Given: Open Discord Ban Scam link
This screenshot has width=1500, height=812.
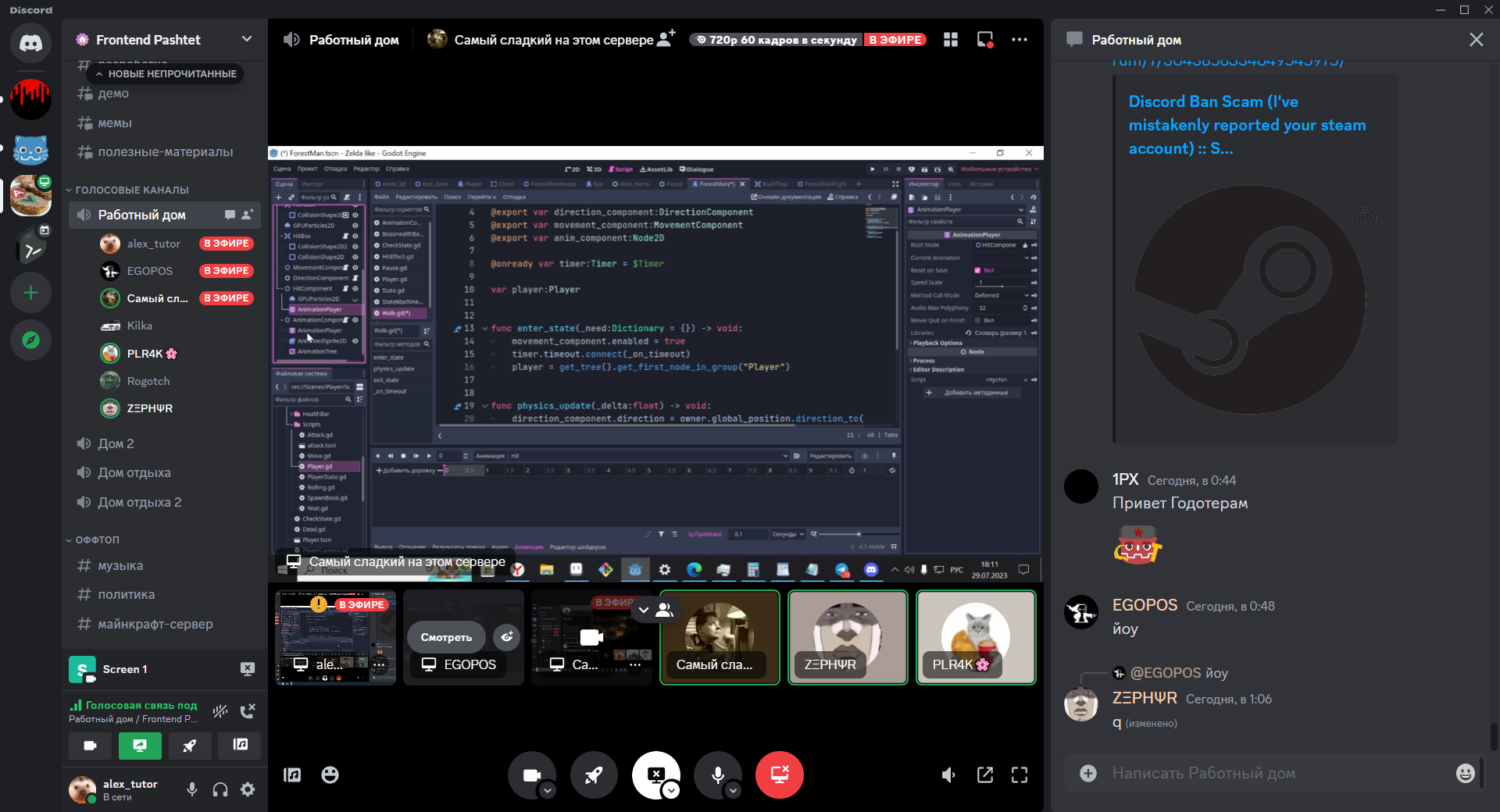Looking at the screenshot, I should pos(1247,125).
